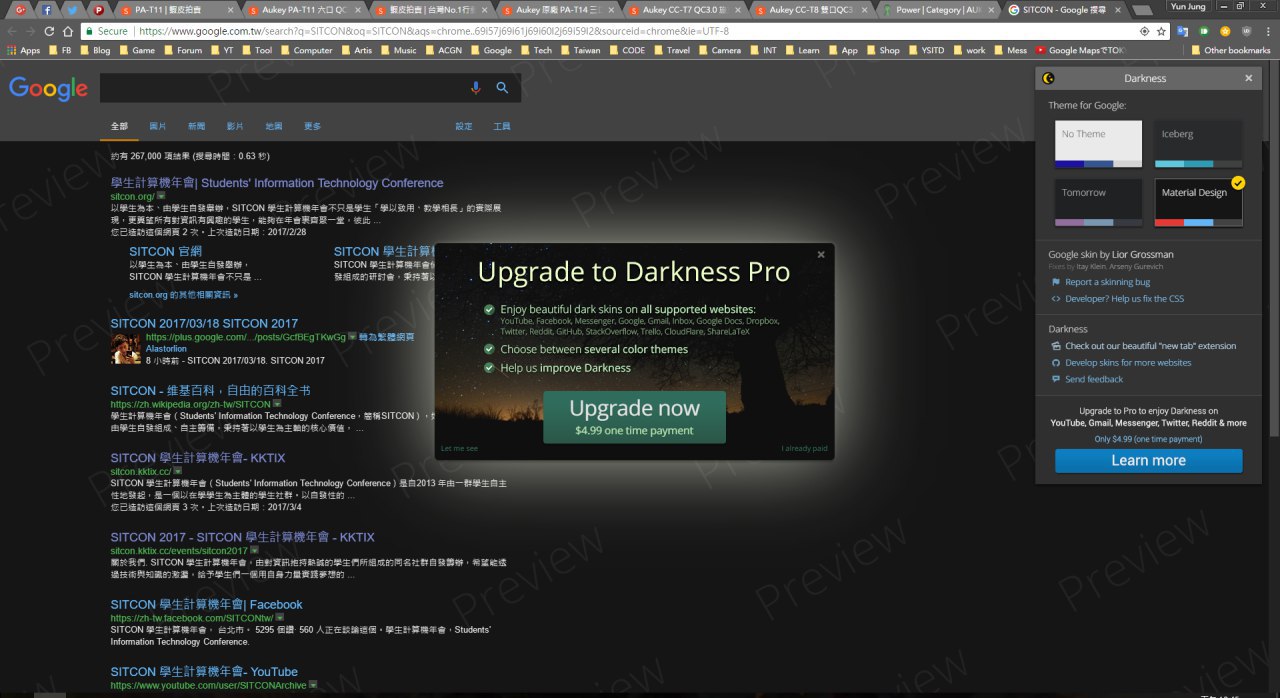Click the Report a skinning bug link

[x=1107, y=282]
